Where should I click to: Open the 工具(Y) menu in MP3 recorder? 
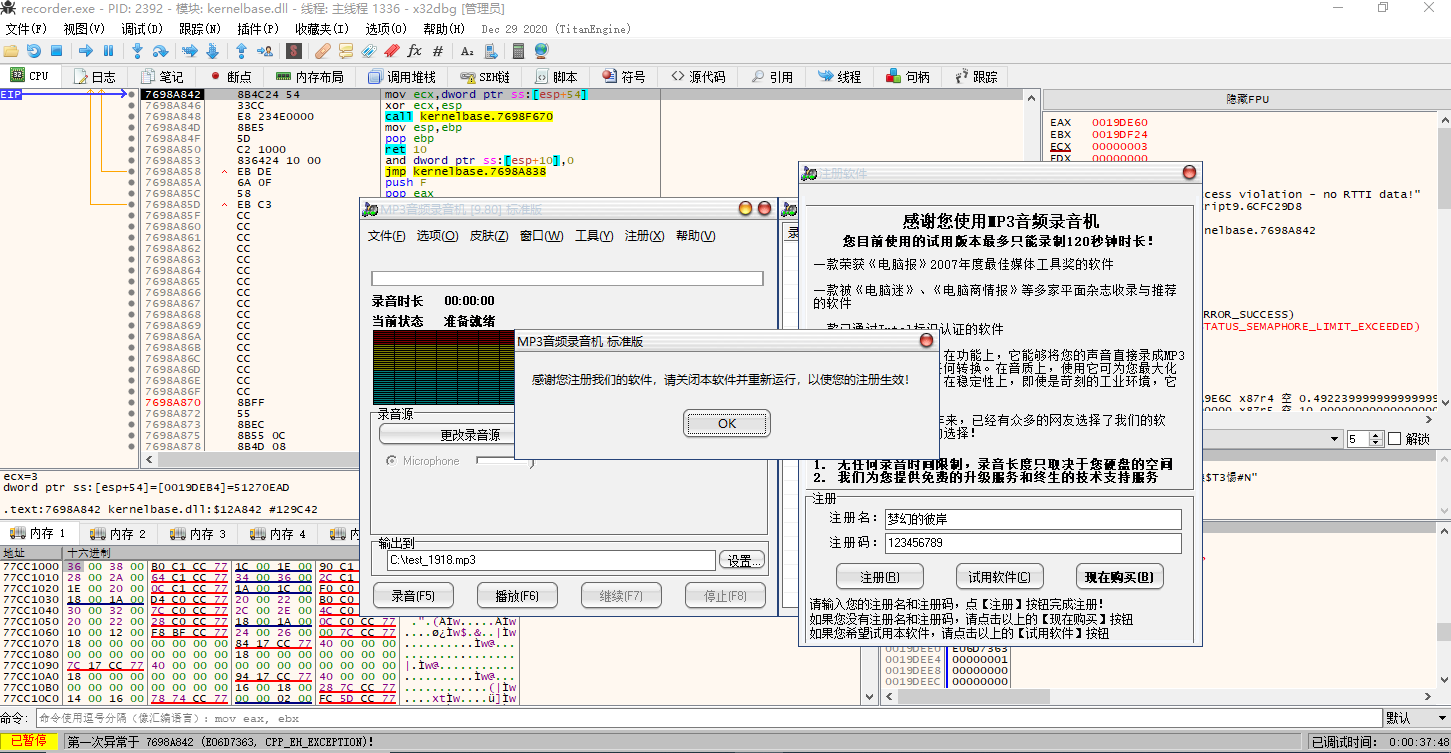[x=594, y=236]
